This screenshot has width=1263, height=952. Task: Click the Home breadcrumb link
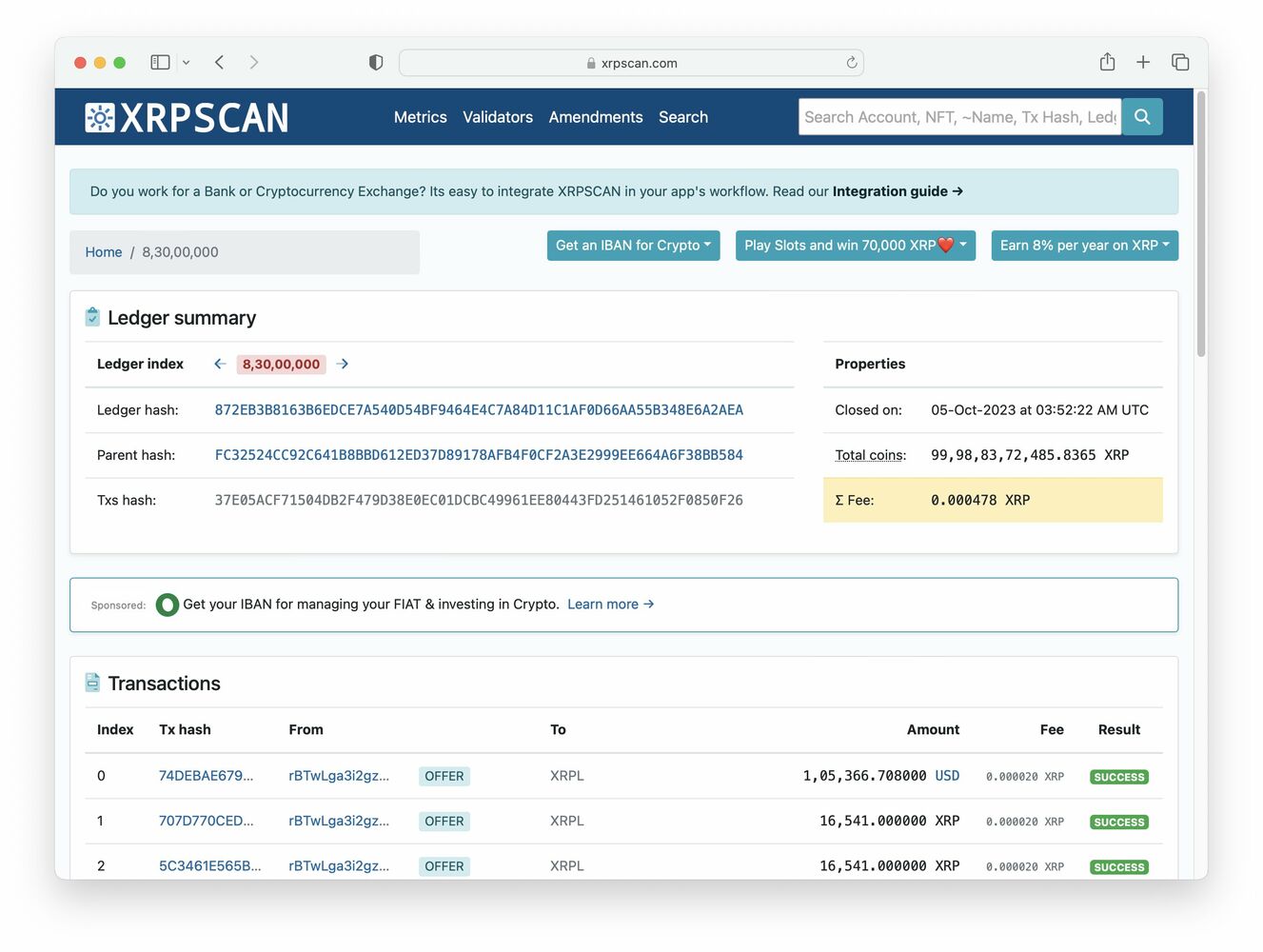click(104, 252)
